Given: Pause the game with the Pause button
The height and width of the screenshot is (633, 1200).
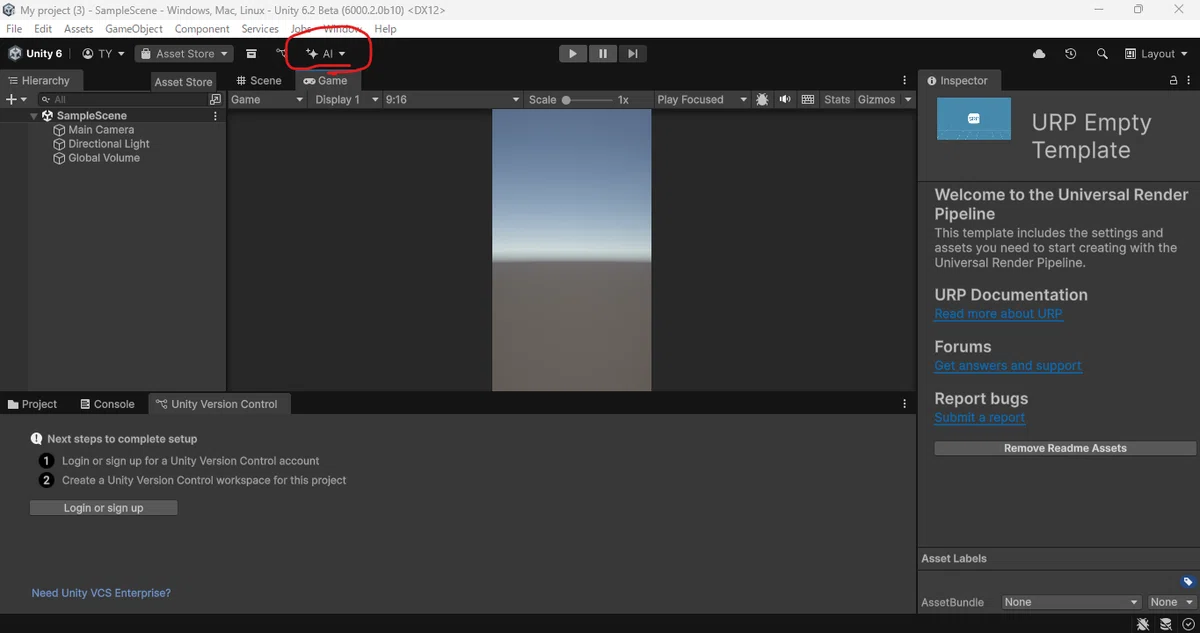Looking at the screenshot, I should [x=602, y=54].
